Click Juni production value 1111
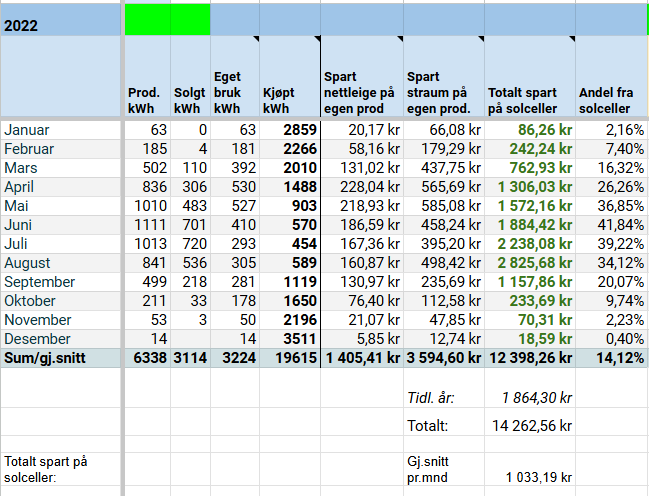The width and height of the screenshot is (649, 496). coord(150,225)
